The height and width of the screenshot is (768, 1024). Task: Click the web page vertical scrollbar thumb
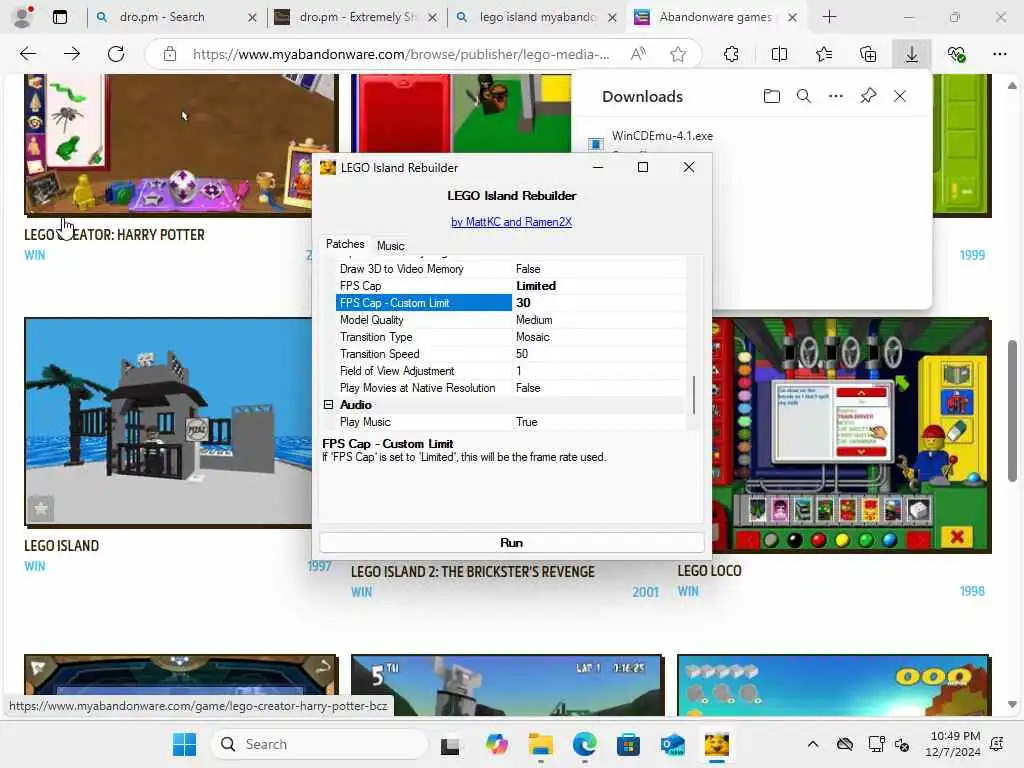(1012, 411)
